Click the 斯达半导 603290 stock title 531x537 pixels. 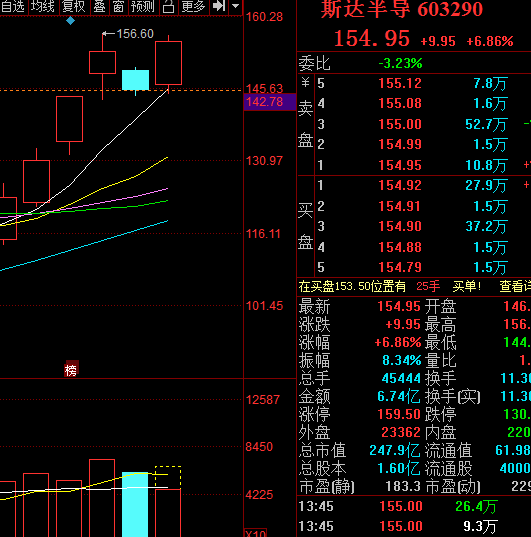[402, 9]
